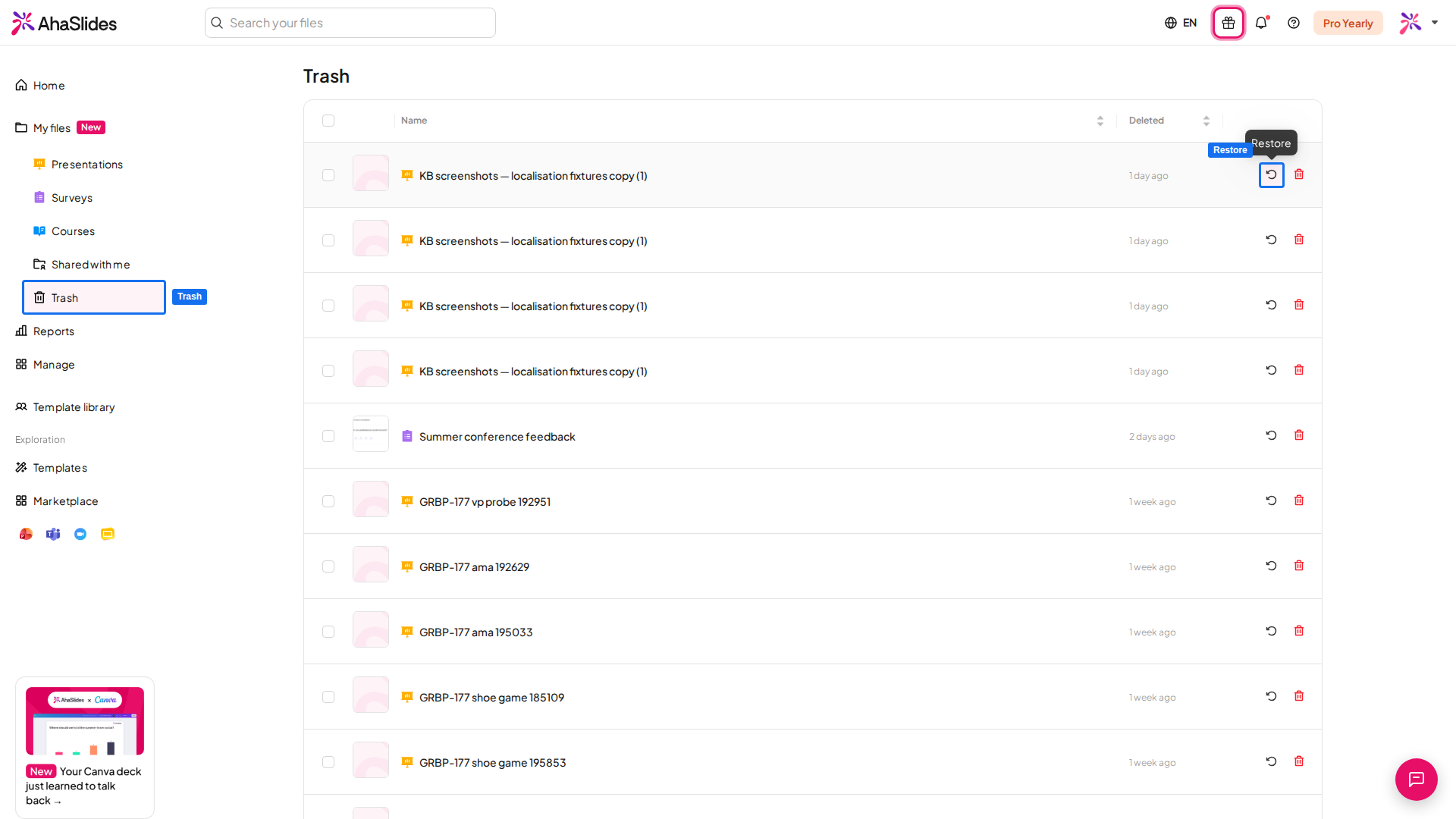Screen dimensions: 1456x819
Task: Expand the account profile dropdown arrow
Action: tap(1435, 23)
